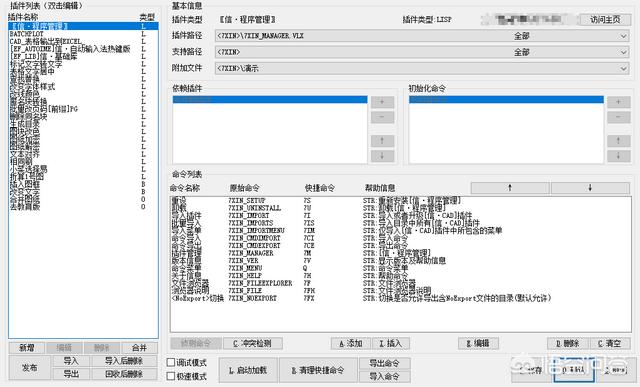This screenshot has width=640, height=387.
Task: Open the 附加文件 dropdown arrow
Action: (x=623, y=69)
